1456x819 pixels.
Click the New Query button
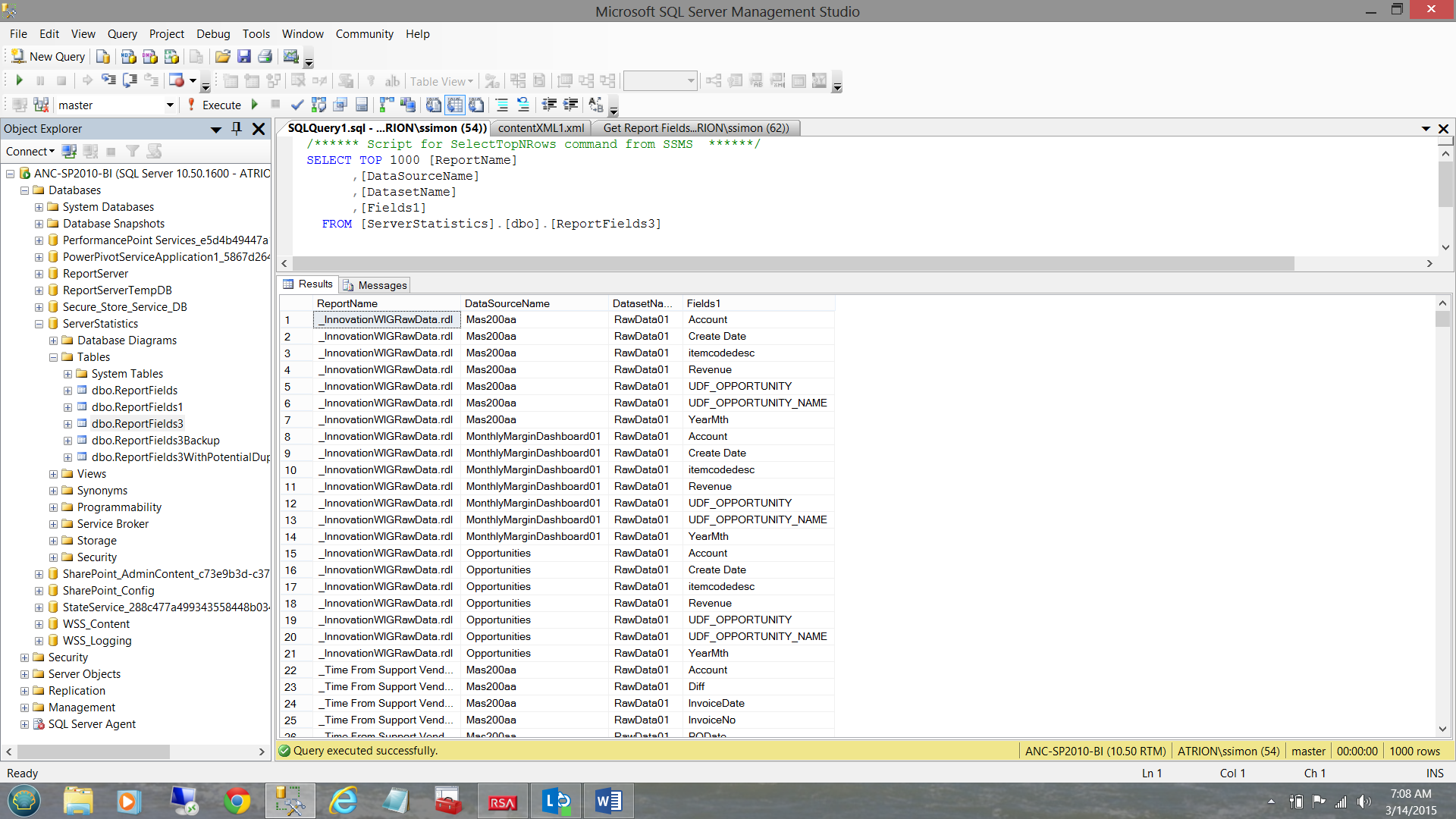pos(49,57)
